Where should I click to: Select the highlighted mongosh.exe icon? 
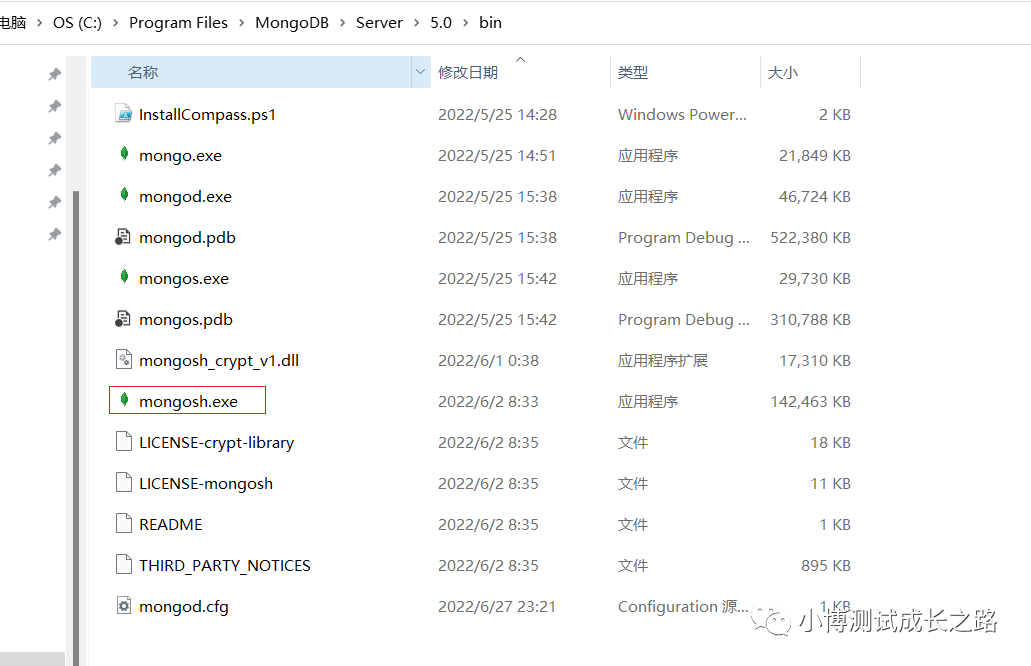tap(123, 400)
